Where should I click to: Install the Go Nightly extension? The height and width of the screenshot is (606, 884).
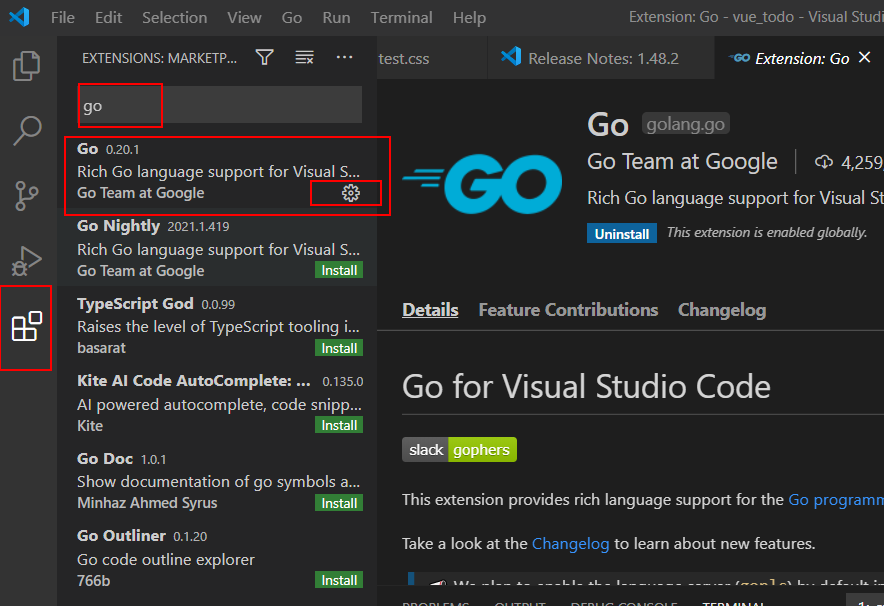coord(339,271)
